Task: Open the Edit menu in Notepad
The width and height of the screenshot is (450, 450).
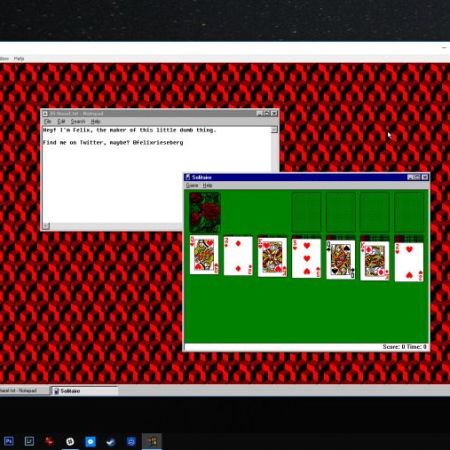Action: pos(61,121)
